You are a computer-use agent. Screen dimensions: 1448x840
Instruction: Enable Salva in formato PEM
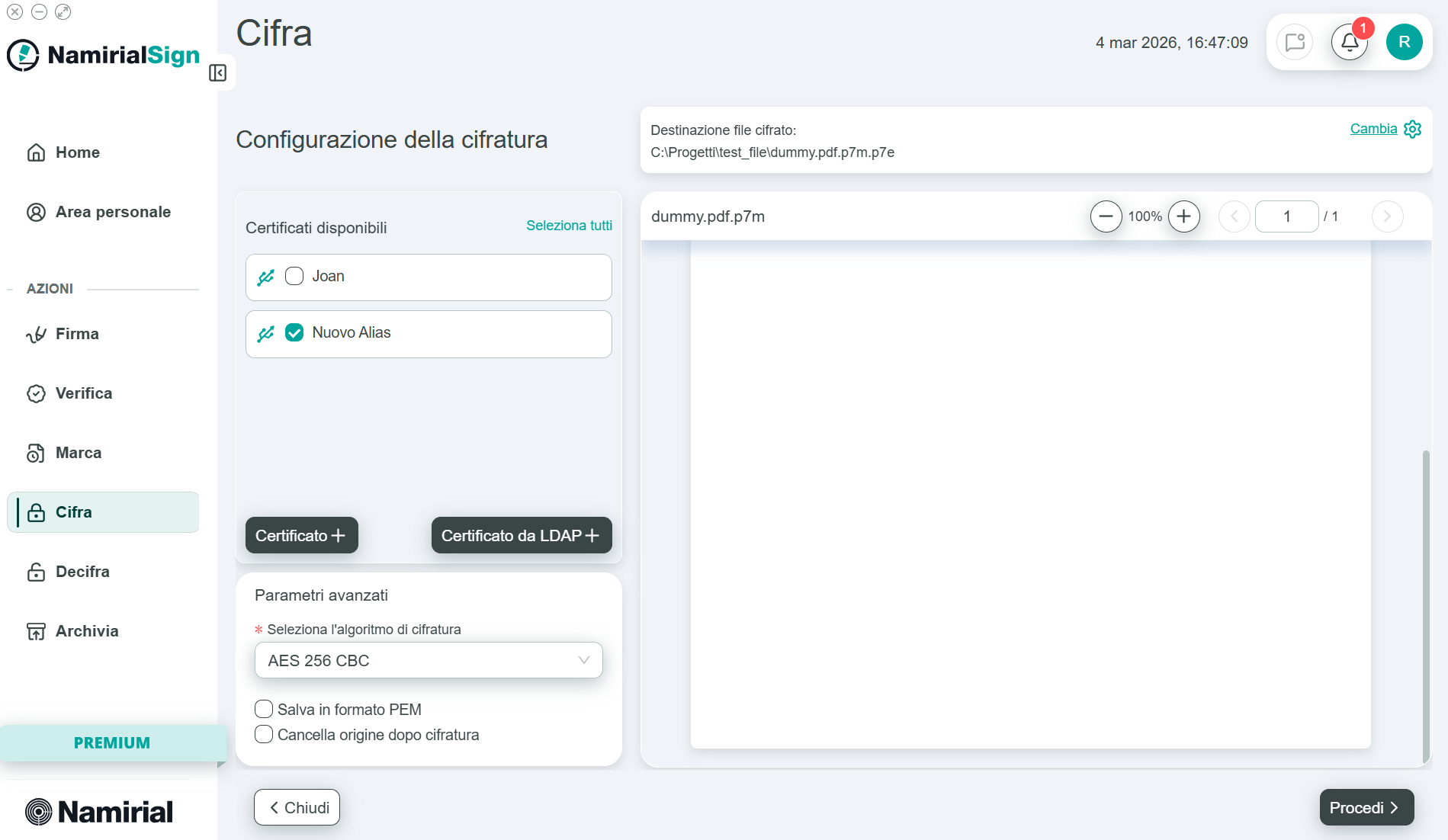264,709
